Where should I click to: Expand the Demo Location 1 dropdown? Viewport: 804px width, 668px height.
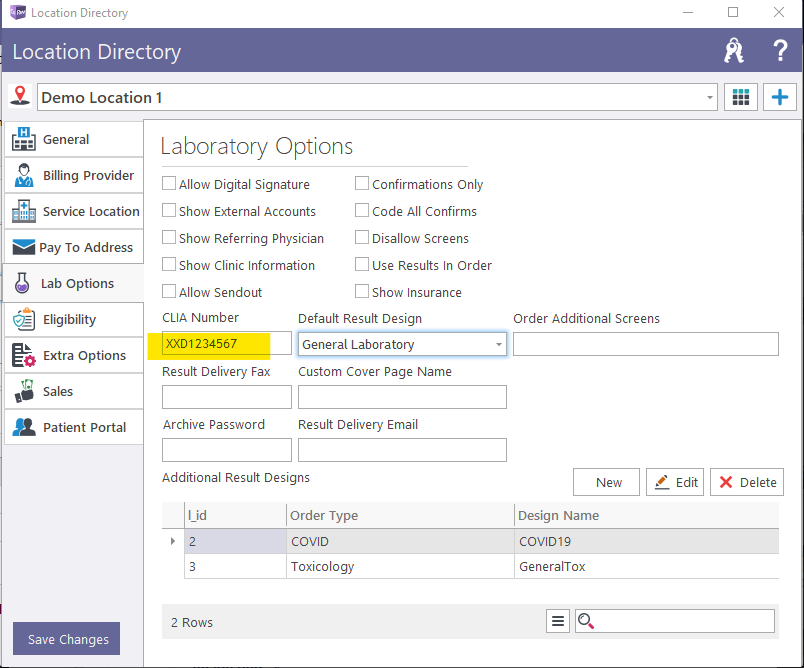click(x=710, y=98)
